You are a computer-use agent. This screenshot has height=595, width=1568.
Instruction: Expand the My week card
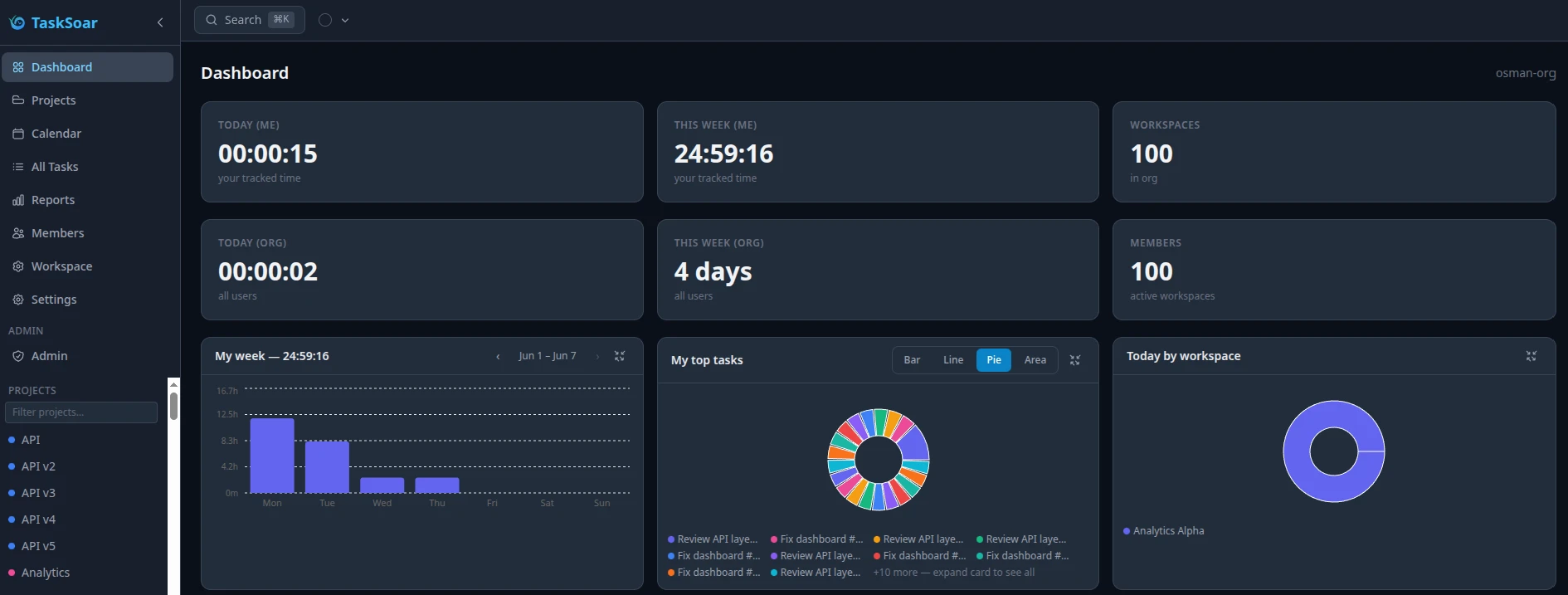click(x=619, y=356)
